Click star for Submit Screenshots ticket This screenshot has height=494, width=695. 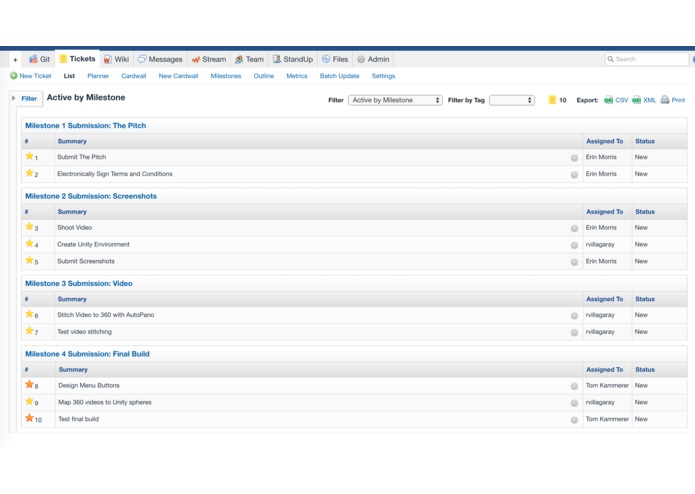tap(29, 260)
